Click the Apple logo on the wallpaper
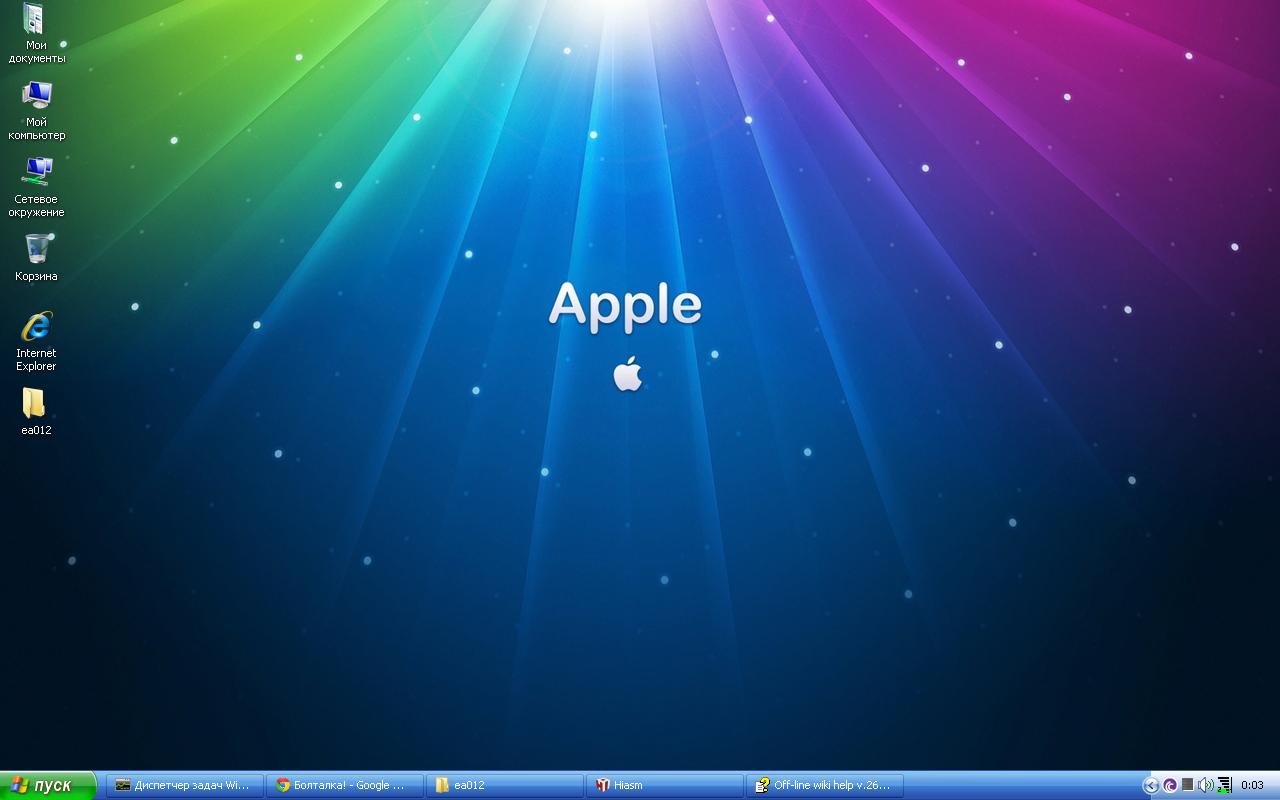The height and width of the screenshot is (800, 1280). tap(628, 373)
